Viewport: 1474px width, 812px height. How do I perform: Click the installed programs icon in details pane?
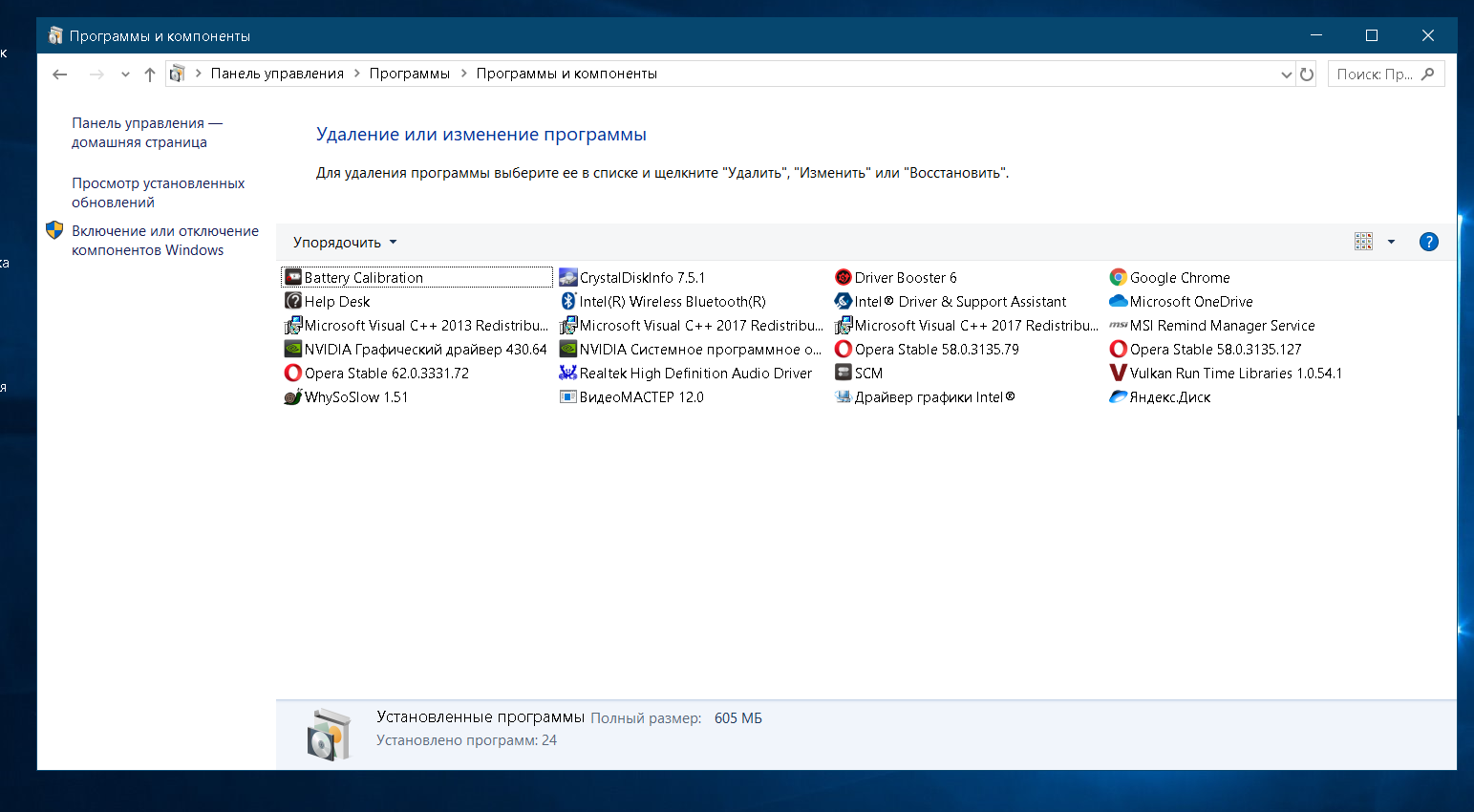(329, 734)
